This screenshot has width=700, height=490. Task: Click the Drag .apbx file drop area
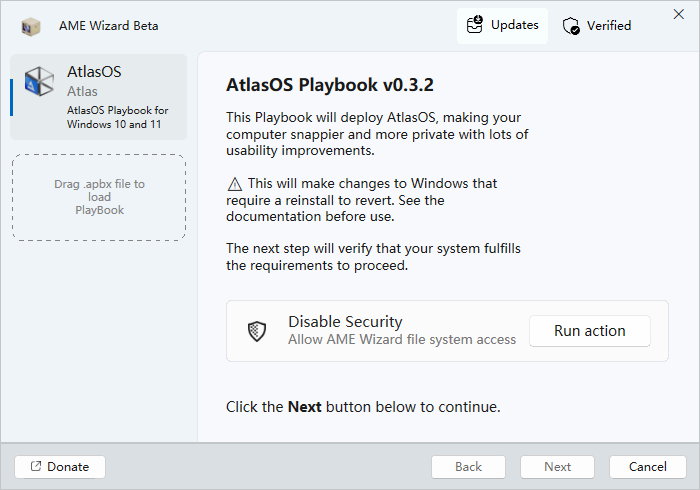pos(99,197)
